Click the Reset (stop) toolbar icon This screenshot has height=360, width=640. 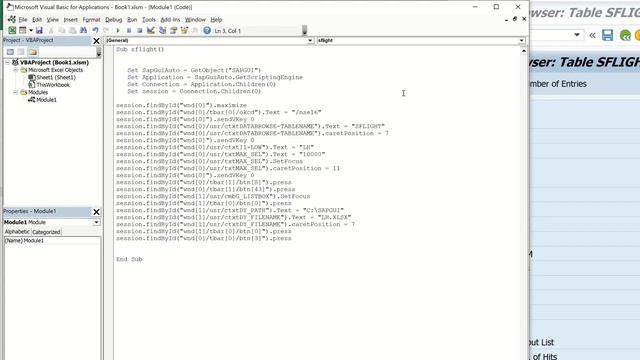pos(140,31)
